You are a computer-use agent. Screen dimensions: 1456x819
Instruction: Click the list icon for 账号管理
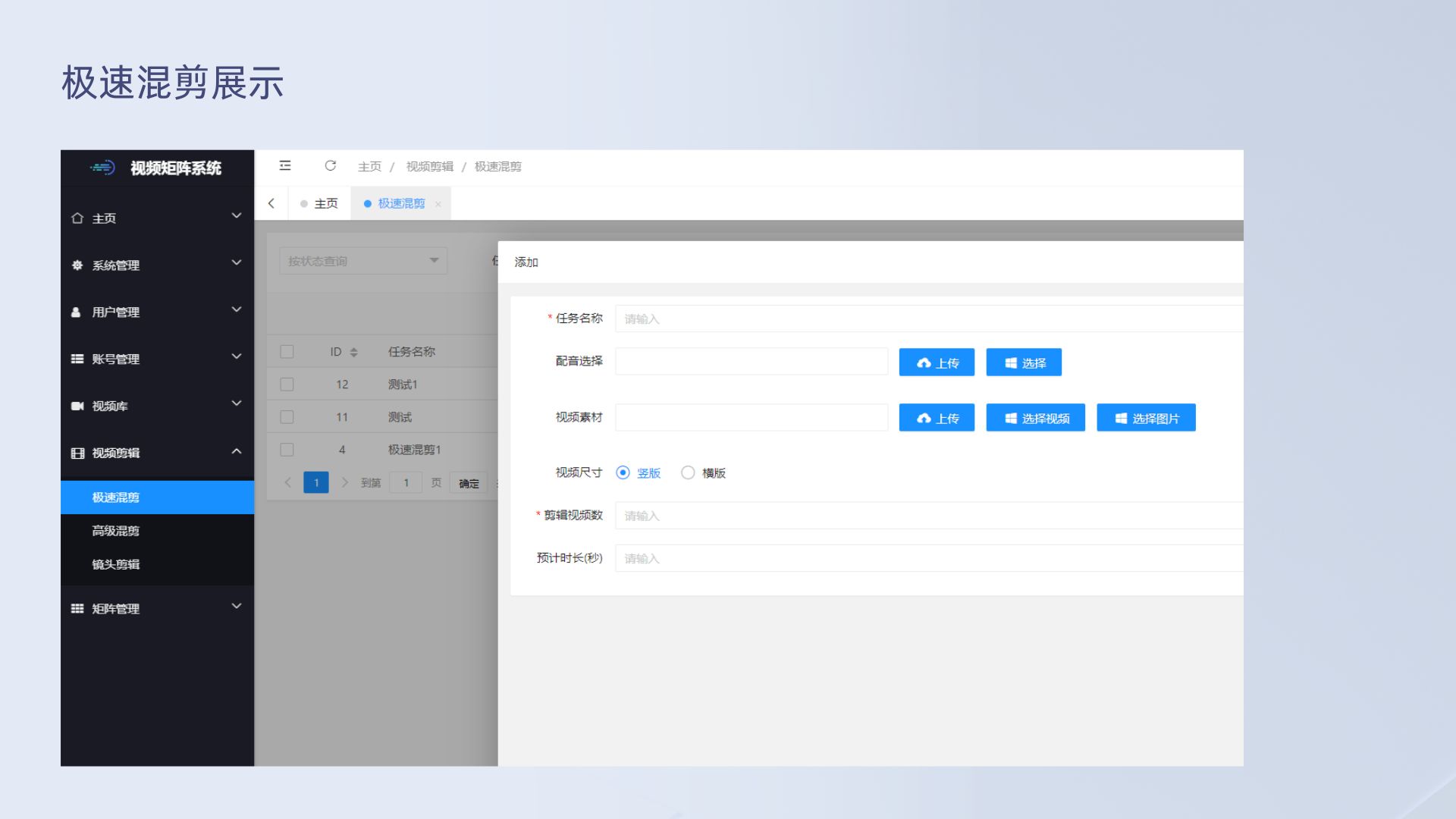pyautogui.click(x=77, y=359)
